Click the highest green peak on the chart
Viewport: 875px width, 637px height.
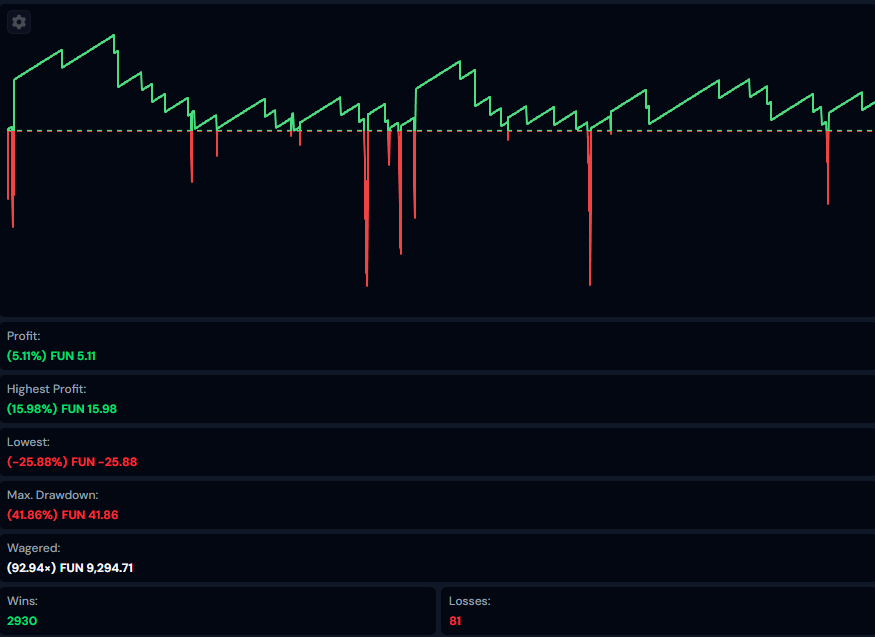[x=113, y=36]
